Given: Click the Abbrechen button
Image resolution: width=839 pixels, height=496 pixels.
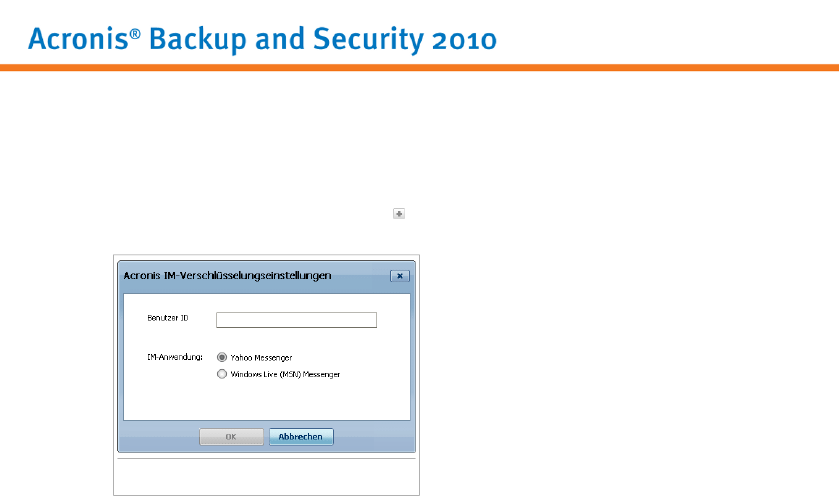Looking at the screenshot, I should pos(301,437).
